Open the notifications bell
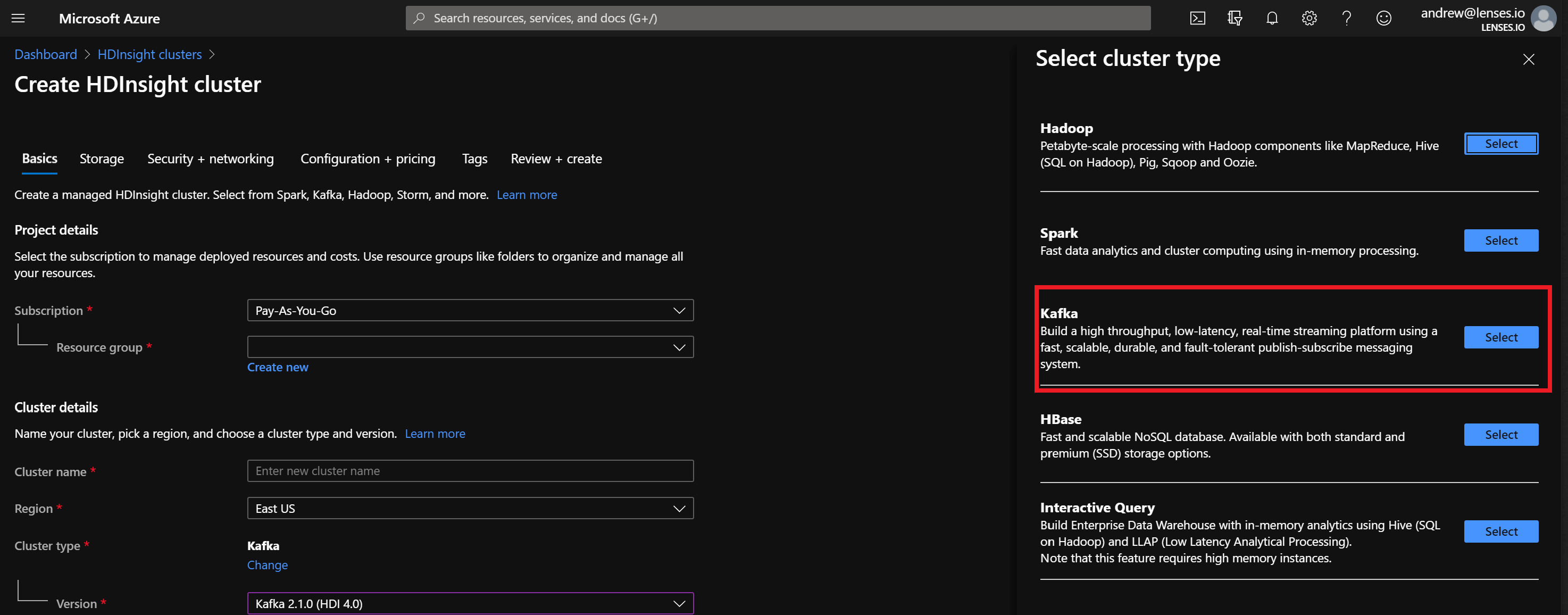This screenshot has width=1568, height=615. pyautogui.click(x=1272, y=18)
